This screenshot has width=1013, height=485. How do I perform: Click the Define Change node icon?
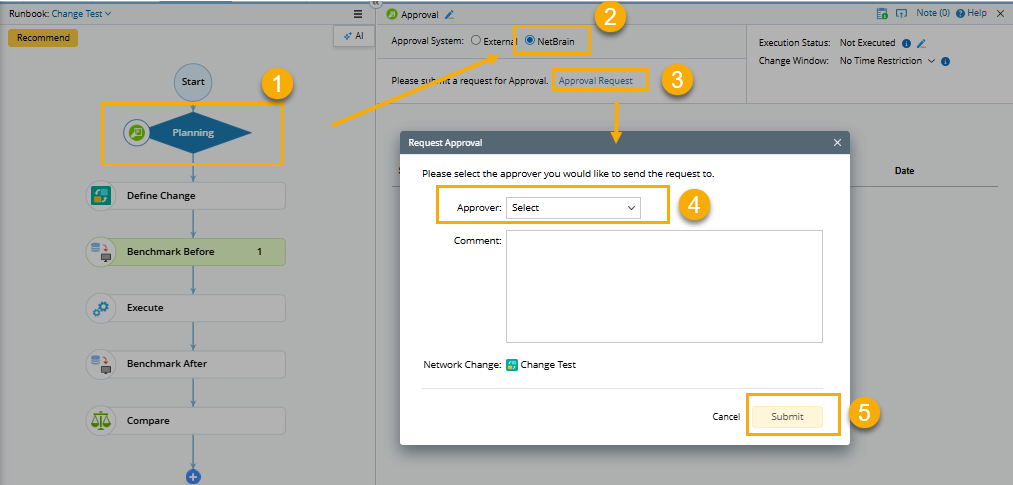(100, 196)
